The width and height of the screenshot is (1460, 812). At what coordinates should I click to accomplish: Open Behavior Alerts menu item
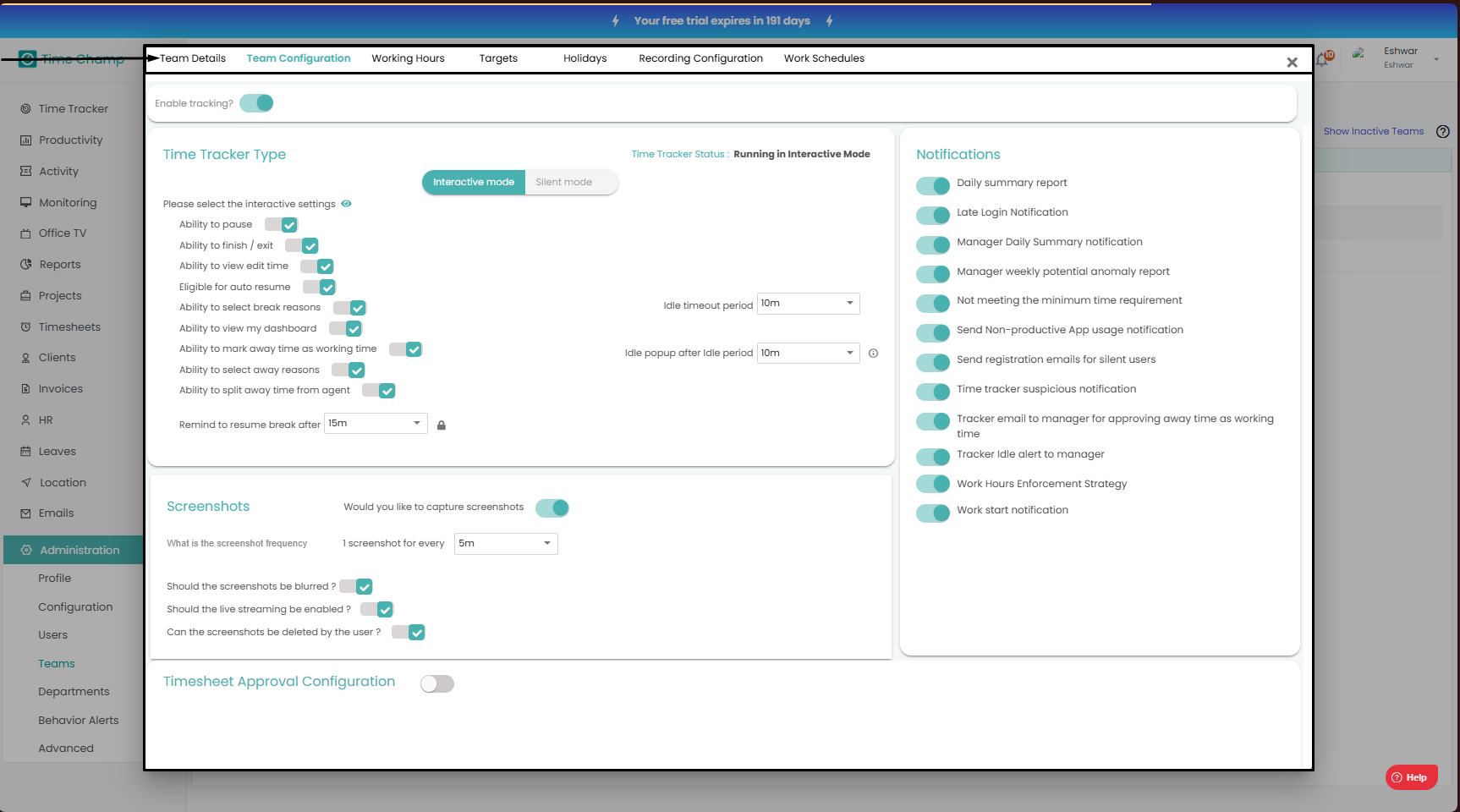point(78,721)
